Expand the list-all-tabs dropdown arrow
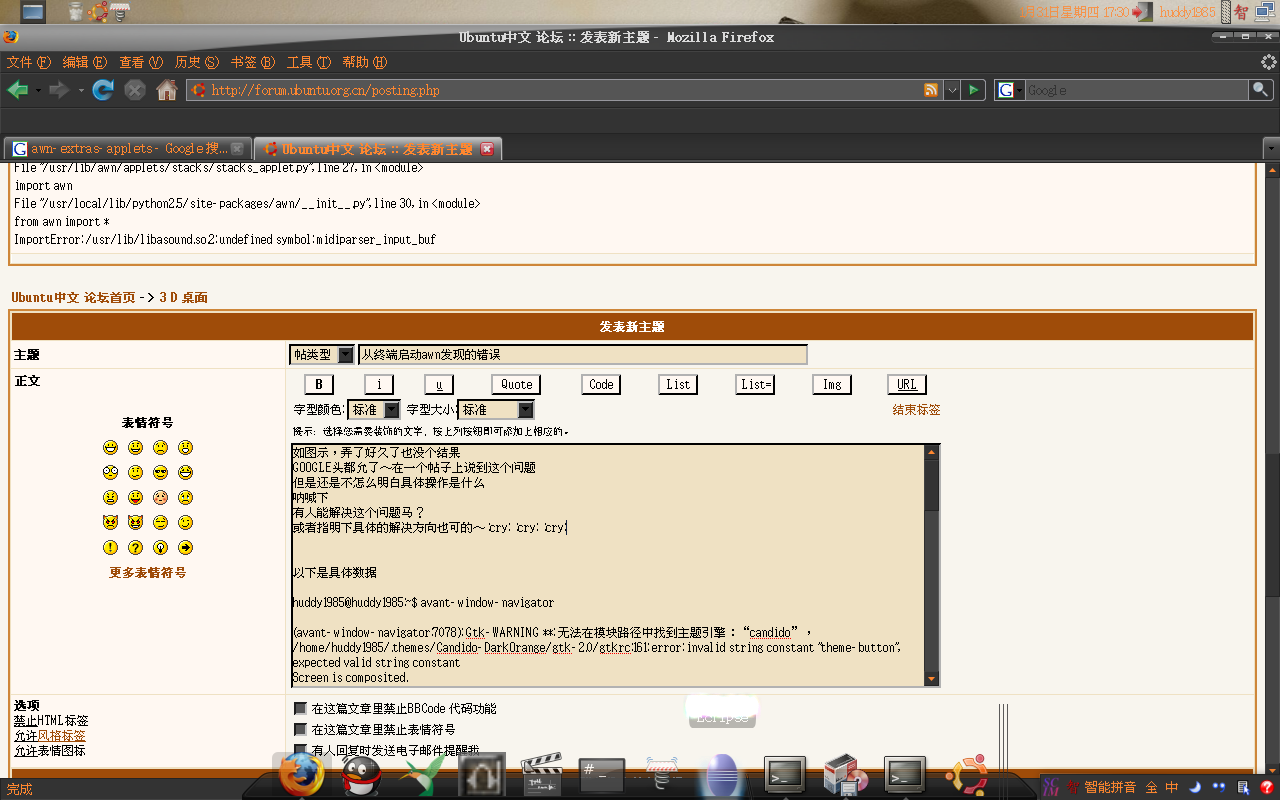The width and height of the screenshot is (1280, 800). click(x=1271, y=148)
